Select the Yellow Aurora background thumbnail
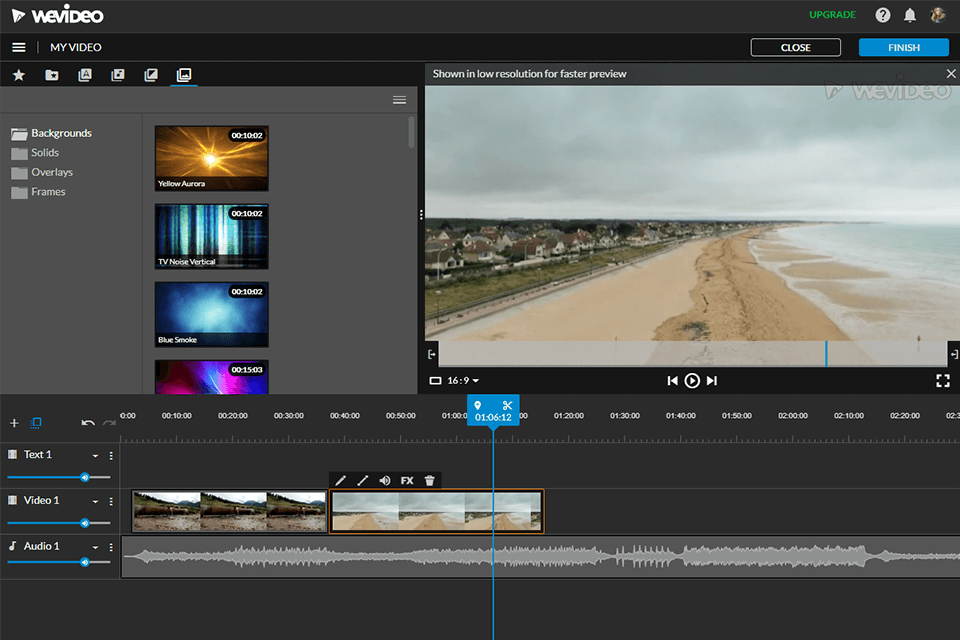 pyautogui.click(x=211, y=158)
